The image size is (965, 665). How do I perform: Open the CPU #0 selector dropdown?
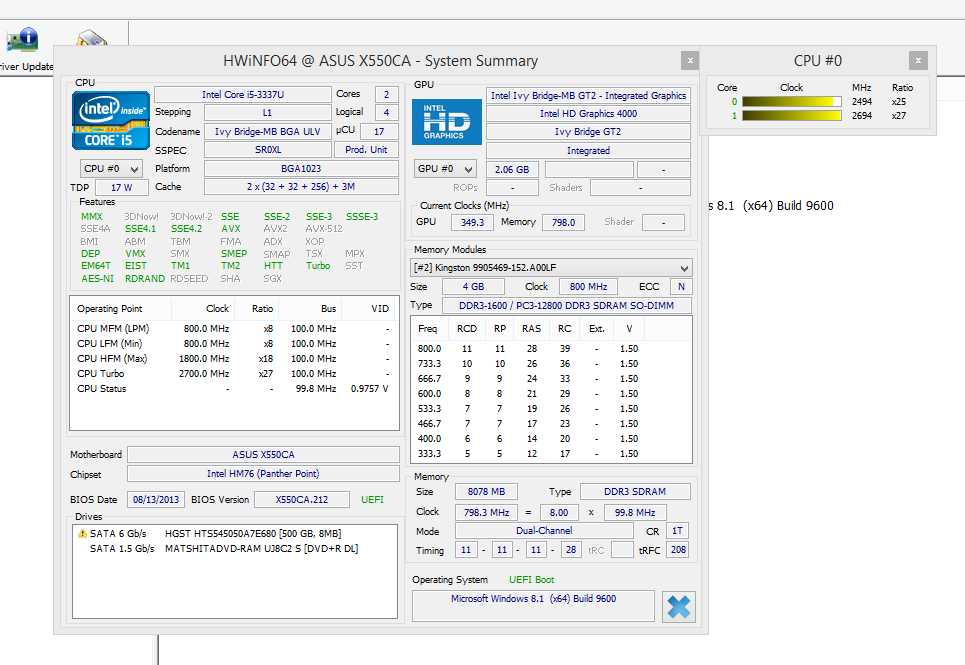pyautogui.click(x=111, y=169)
